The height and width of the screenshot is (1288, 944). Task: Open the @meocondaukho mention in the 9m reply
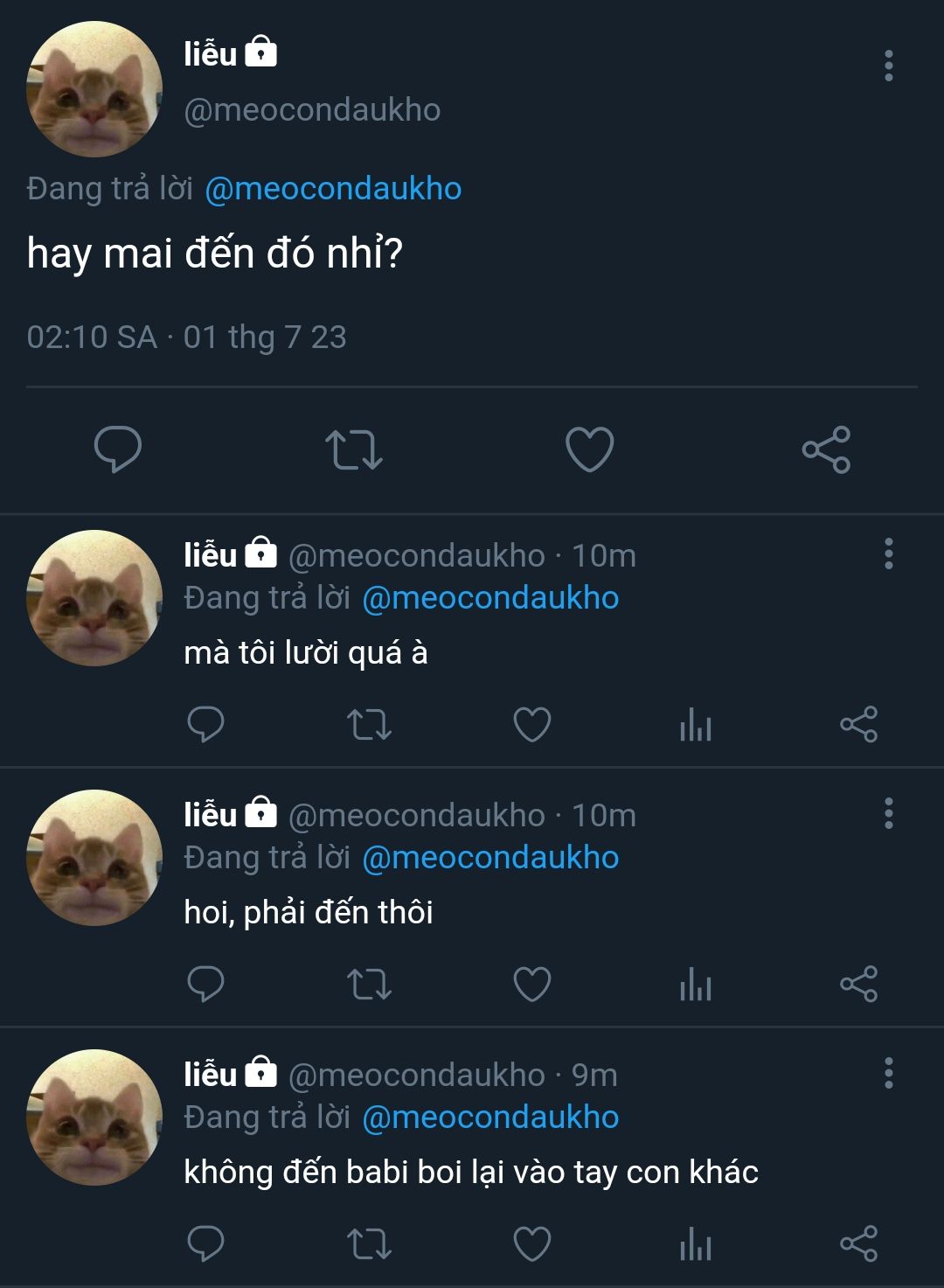490,1117
